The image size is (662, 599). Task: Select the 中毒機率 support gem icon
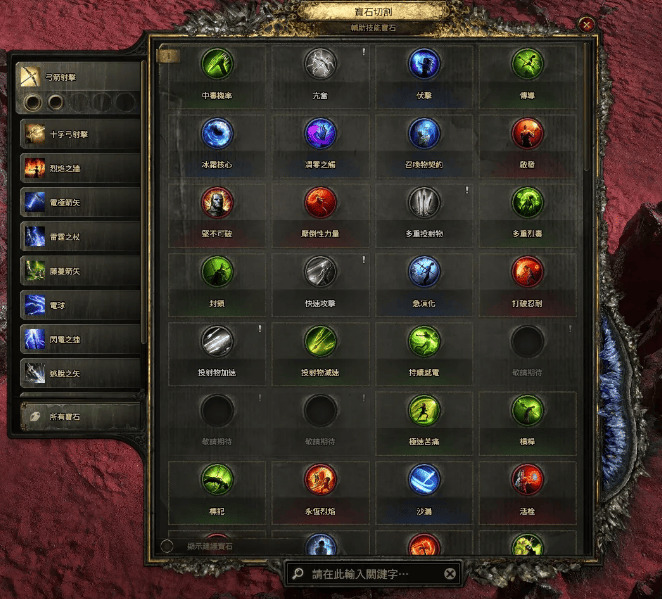click(217, 64)
